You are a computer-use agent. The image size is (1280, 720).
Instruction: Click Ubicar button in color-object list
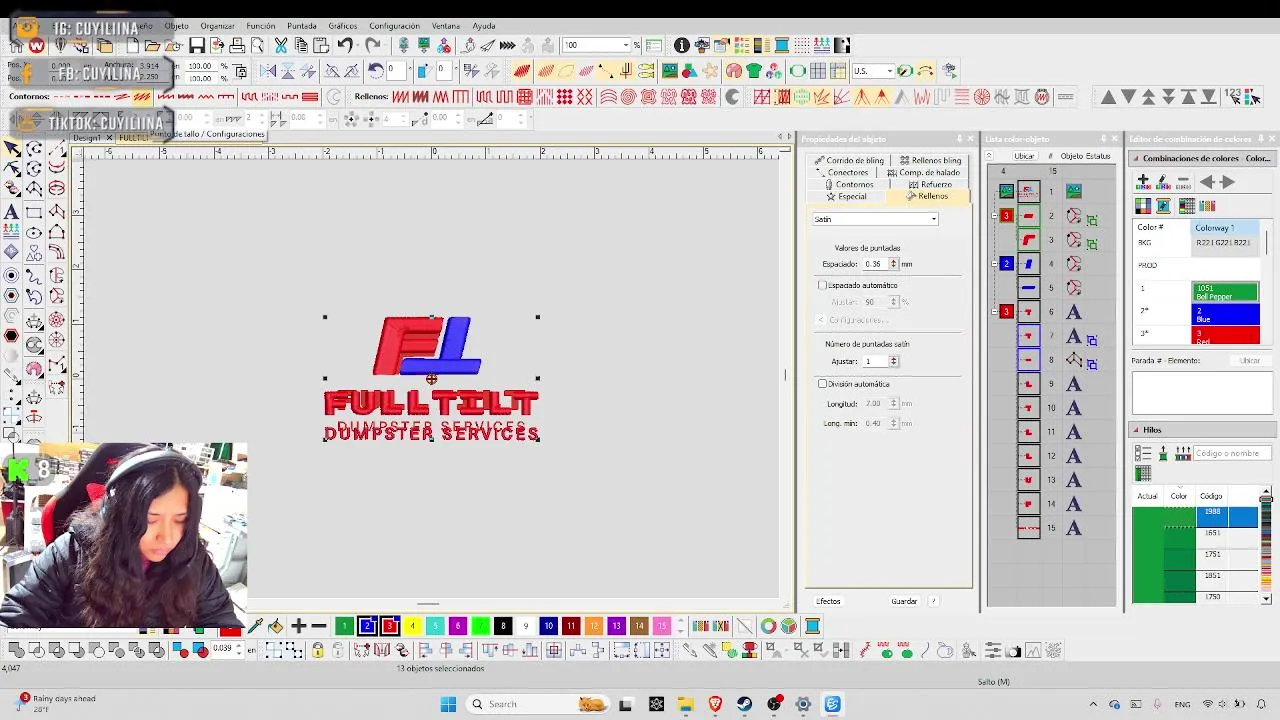pyautogui.click(x=1024, y=156)
